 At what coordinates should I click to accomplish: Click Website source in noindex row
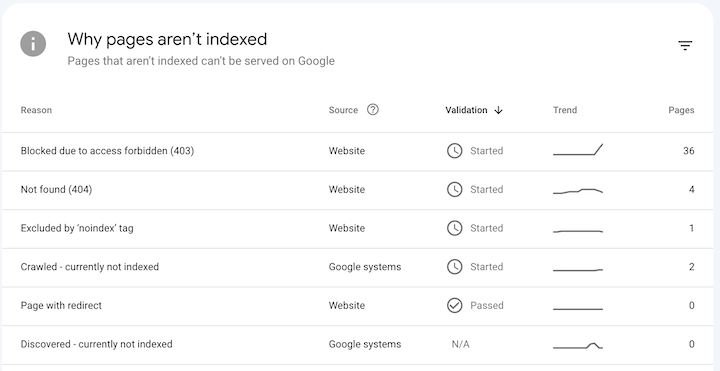click(x=347, y=228)
